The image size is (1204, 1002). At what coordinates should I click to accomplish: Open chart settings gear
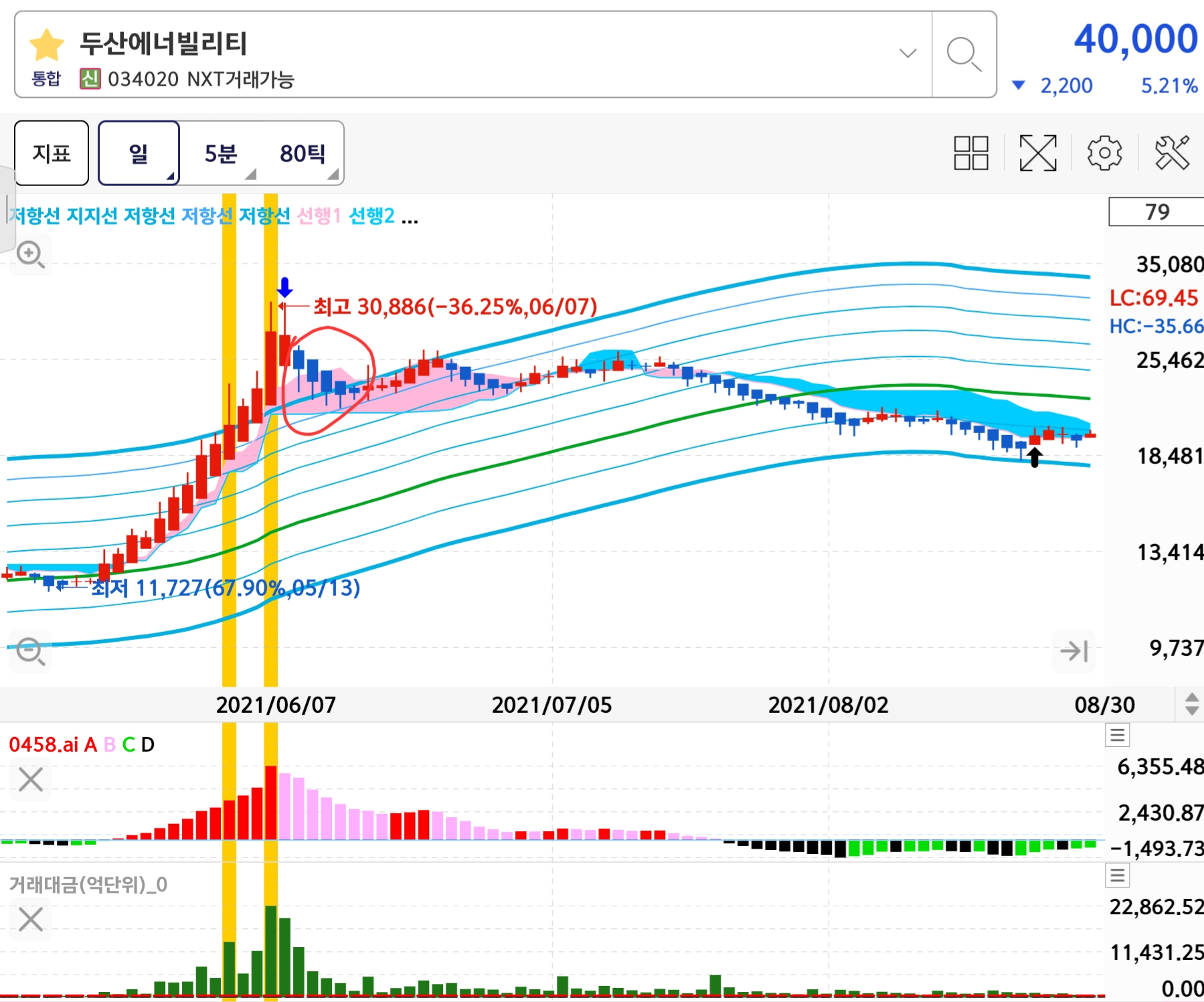[1104, 153]
